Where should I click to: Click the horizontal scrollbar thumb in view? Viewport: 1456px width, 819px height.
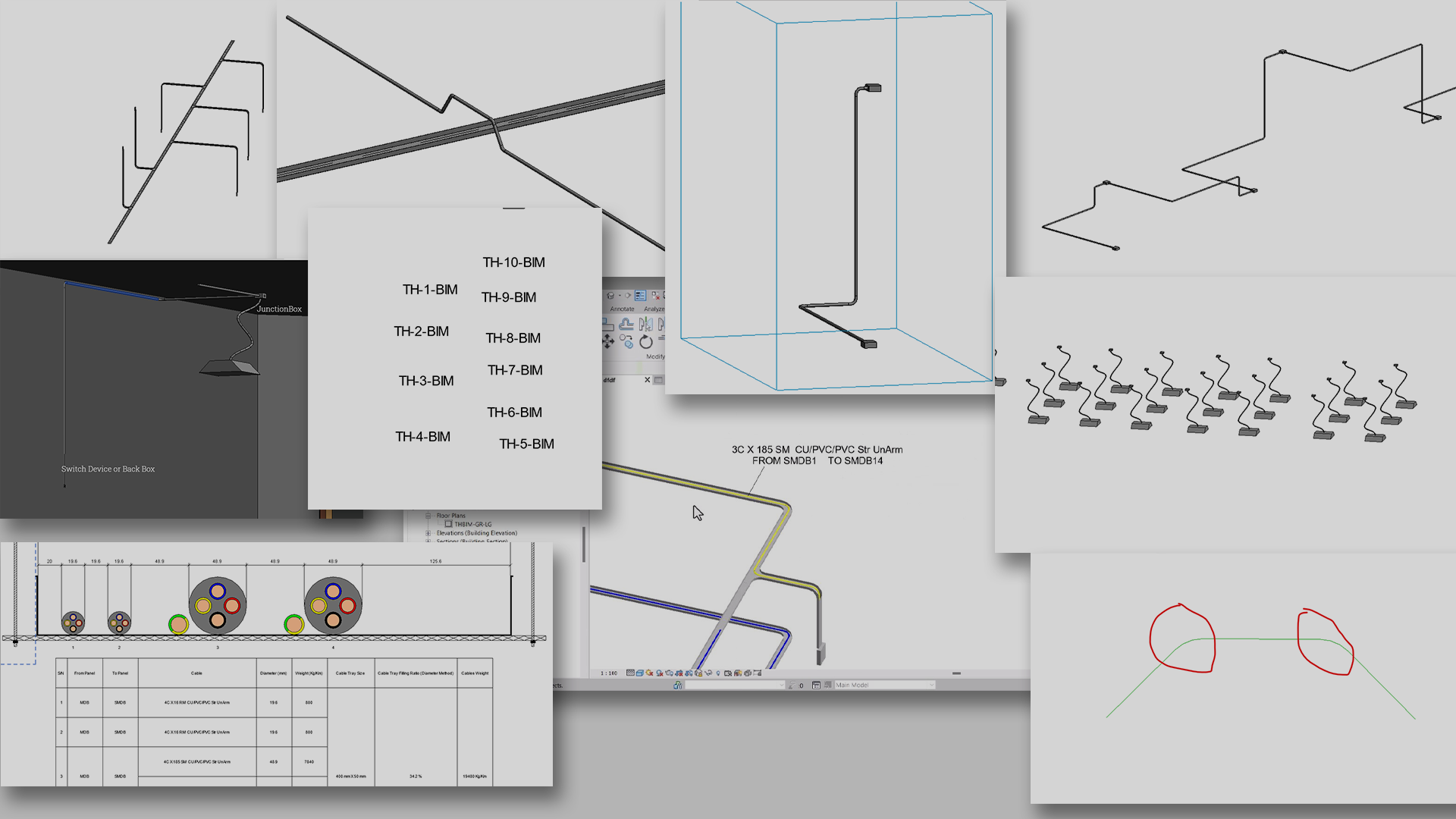tap(956, 673)
